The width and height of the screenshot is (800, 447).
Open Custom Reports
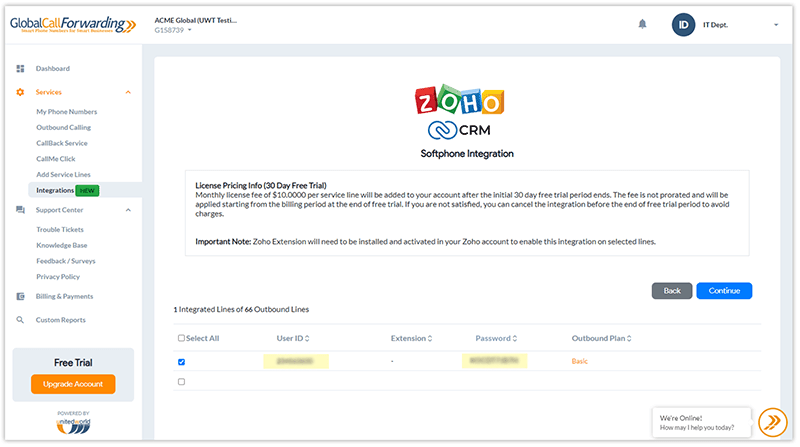(x=61, y=320)
